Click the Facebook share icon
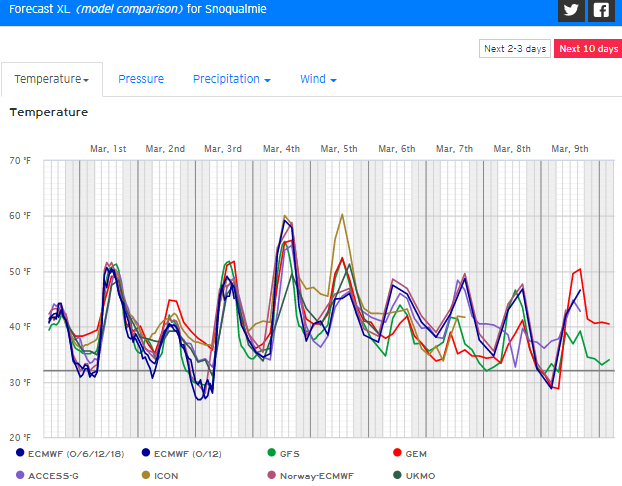 coord(600,11)
